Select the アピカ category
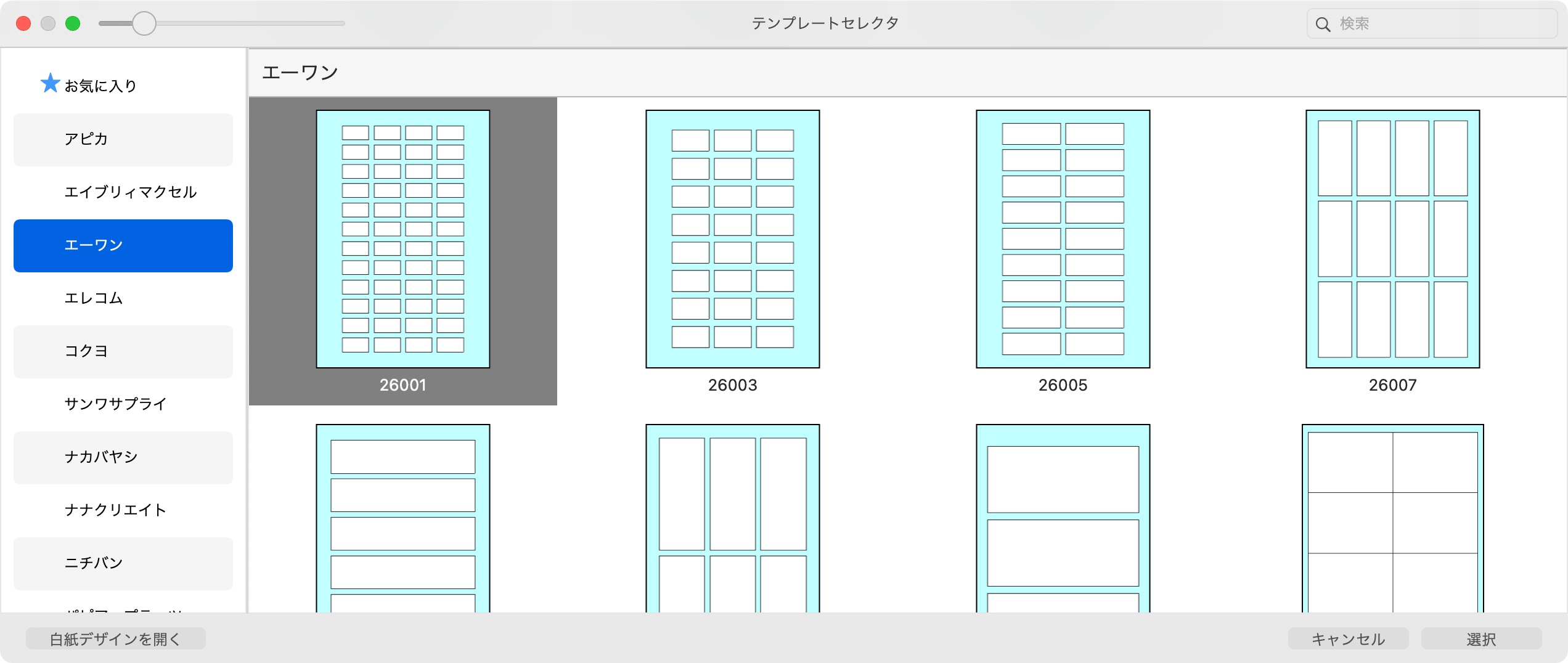The image size is (1568, 663). click(123, 139)
